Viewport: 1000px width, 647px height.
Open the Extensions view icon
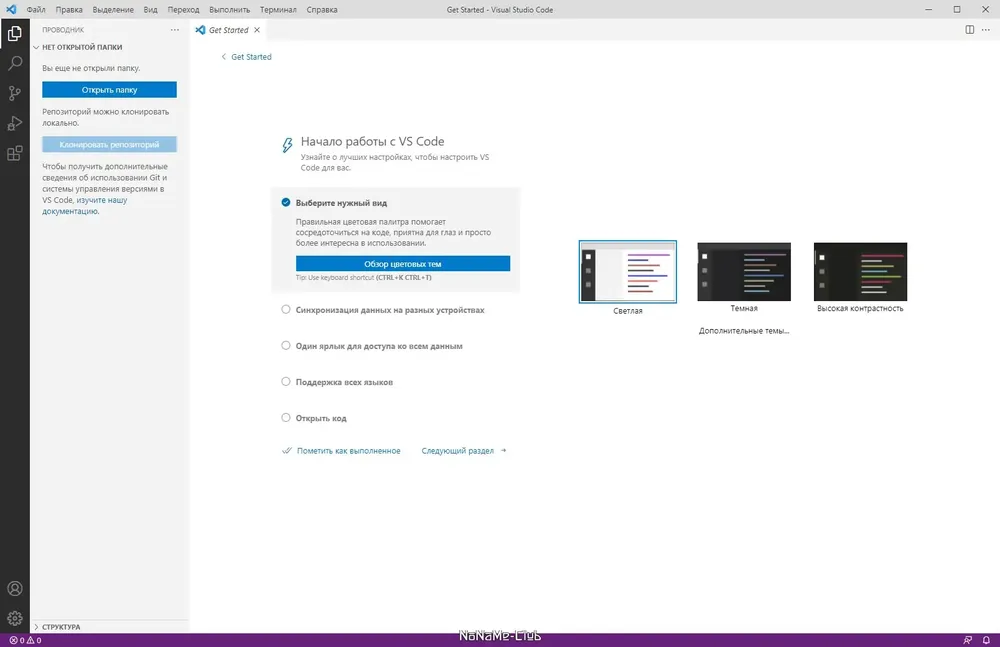point(15,153)
